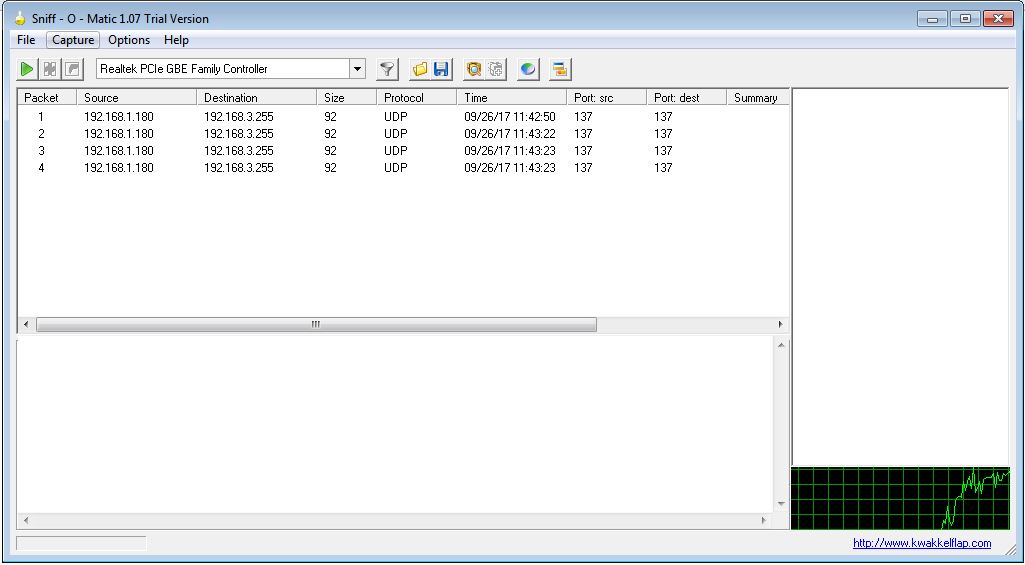Sort packets by Source column header

[101, 98]
